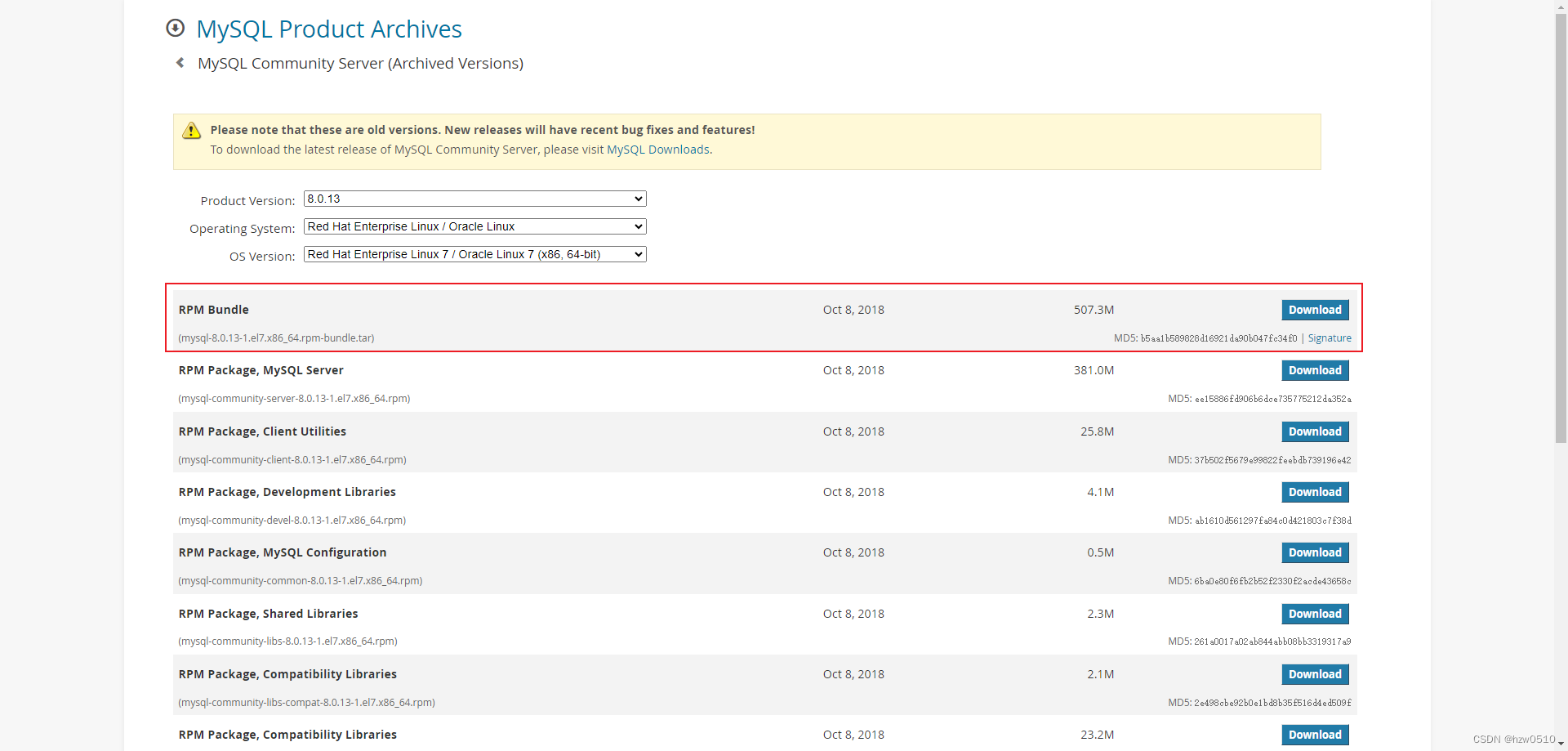1568x751 pixels.
Task: Click the MySQL Community Server (Archived Versions) subtitle
Action: coord(360,64)
